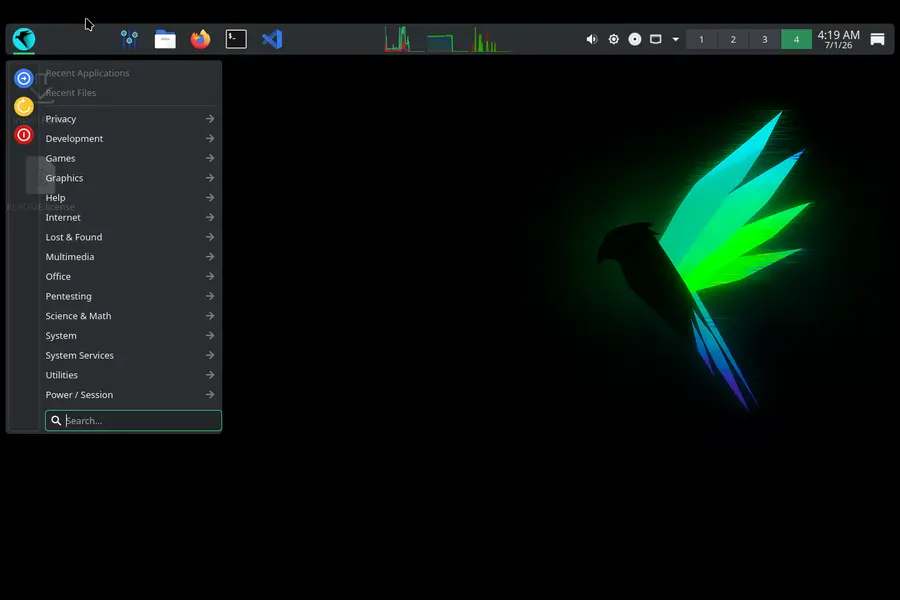This screenshot has height=600, width=900.
Task: Switch to virtual desktop 1
Action: pos(701,39)
